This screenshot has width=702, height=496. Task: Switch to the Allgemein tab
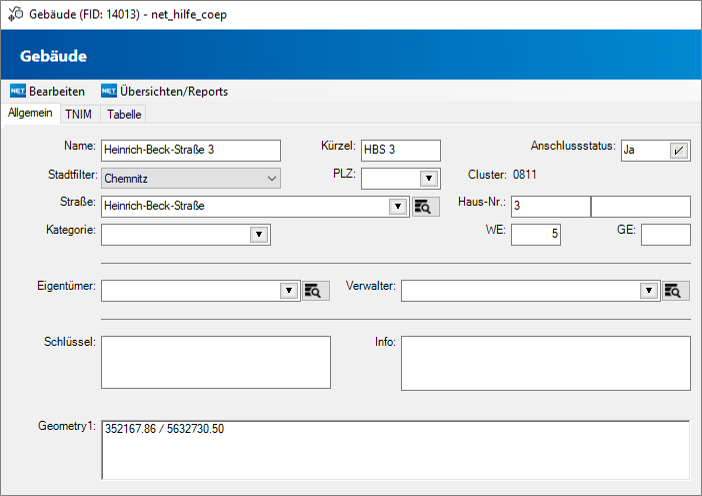30,113
